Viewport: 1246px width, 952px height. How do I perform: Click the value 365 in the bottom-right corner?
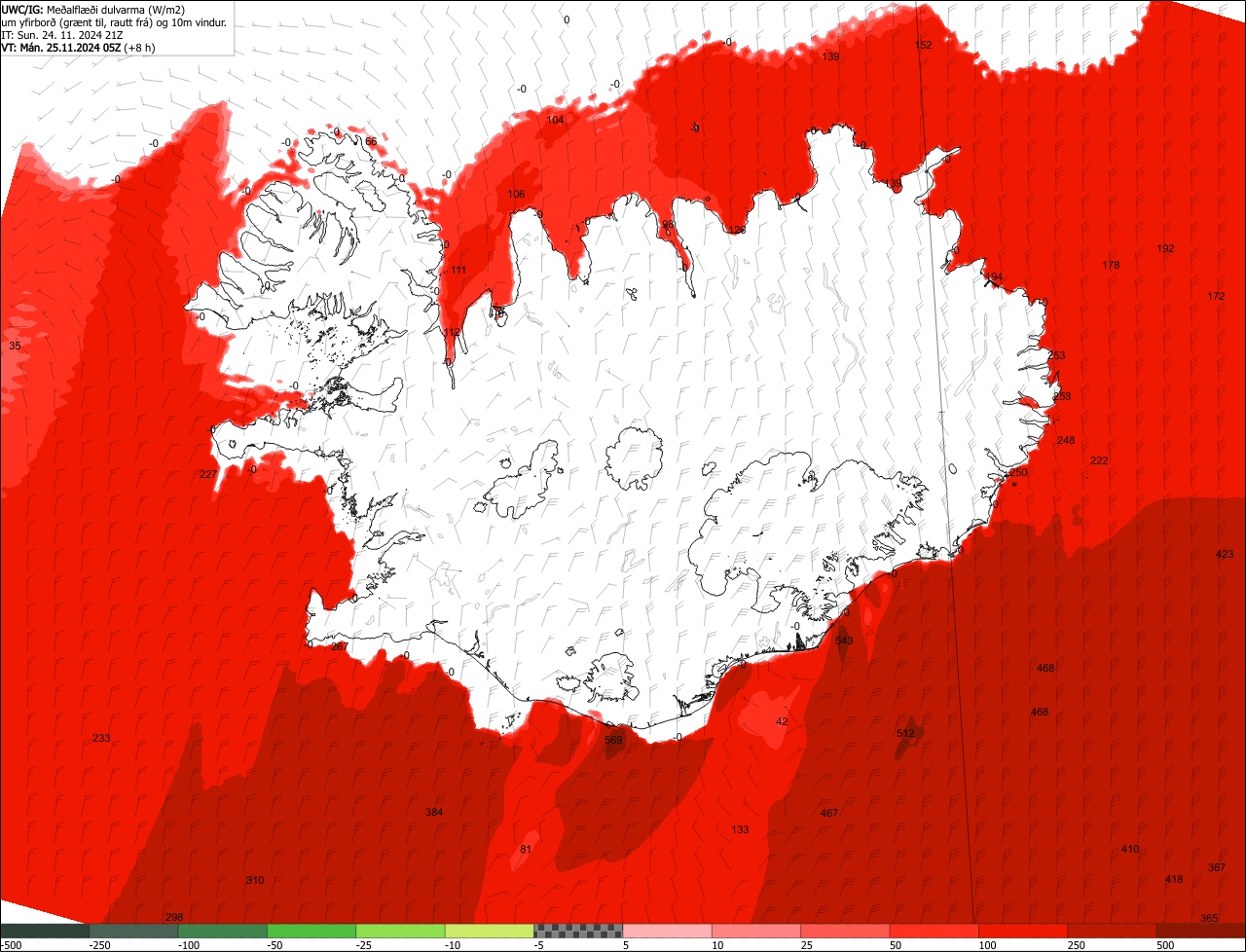[x=1209, y=918]
